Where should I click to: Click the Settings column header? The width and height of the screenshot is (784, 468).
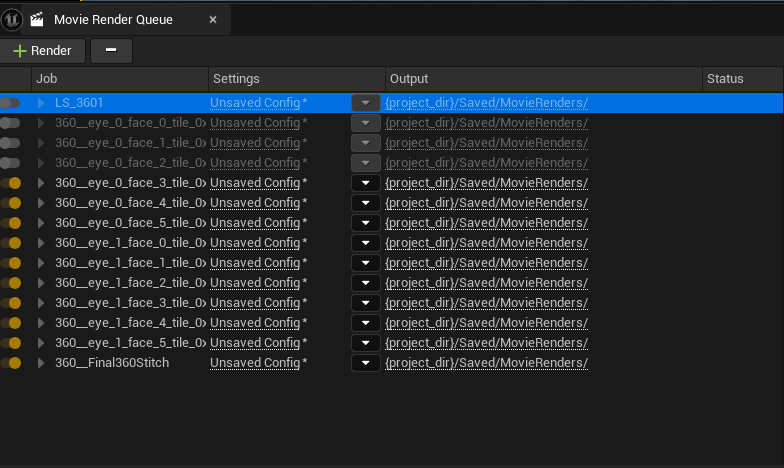296,78
